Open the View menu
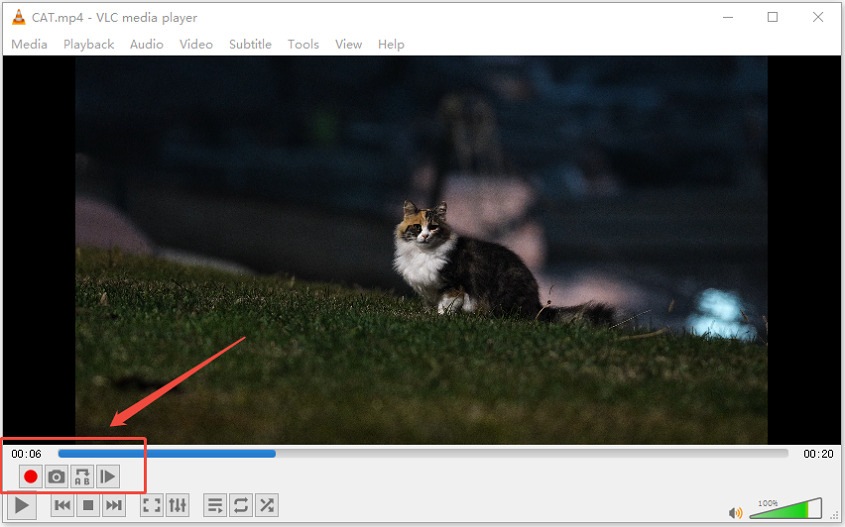The image size is (845, 527). (348, 44)
